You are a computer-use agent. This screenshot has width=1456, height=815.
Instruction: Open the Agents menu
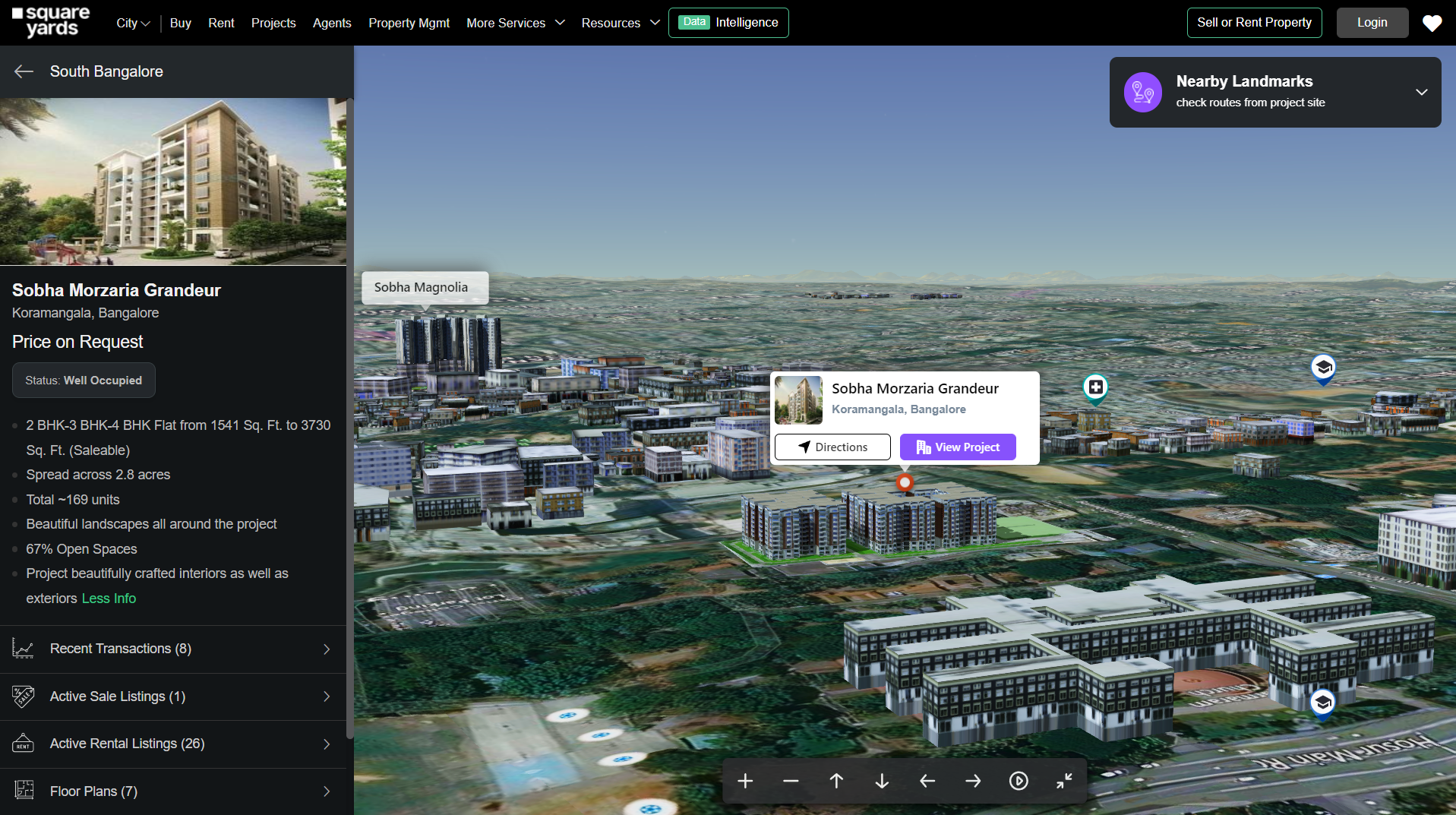pyautogui.click(x=332, y=23)
